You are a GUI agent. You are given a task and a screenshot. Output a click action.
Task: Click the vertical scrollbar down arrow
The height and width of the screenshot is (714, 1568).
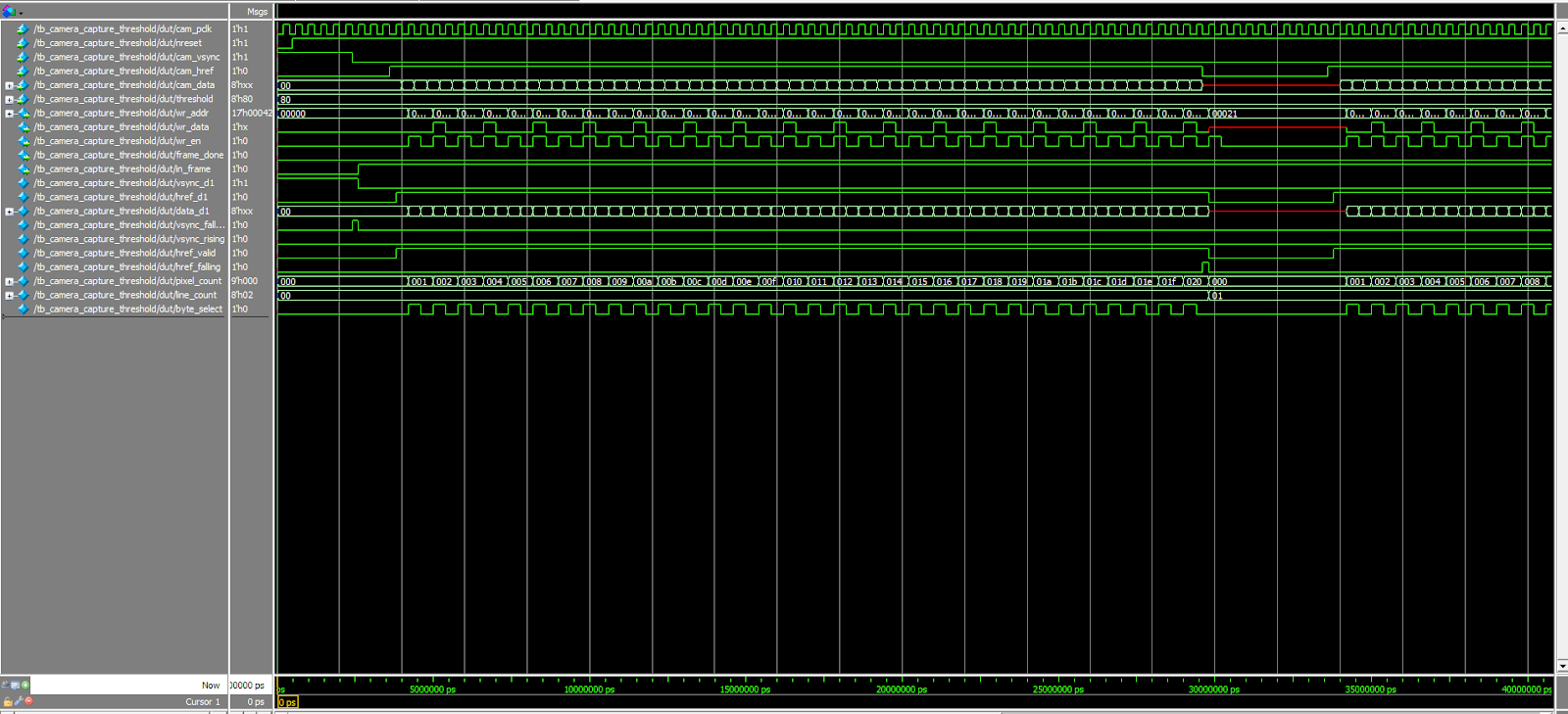tap(1560, 666)
